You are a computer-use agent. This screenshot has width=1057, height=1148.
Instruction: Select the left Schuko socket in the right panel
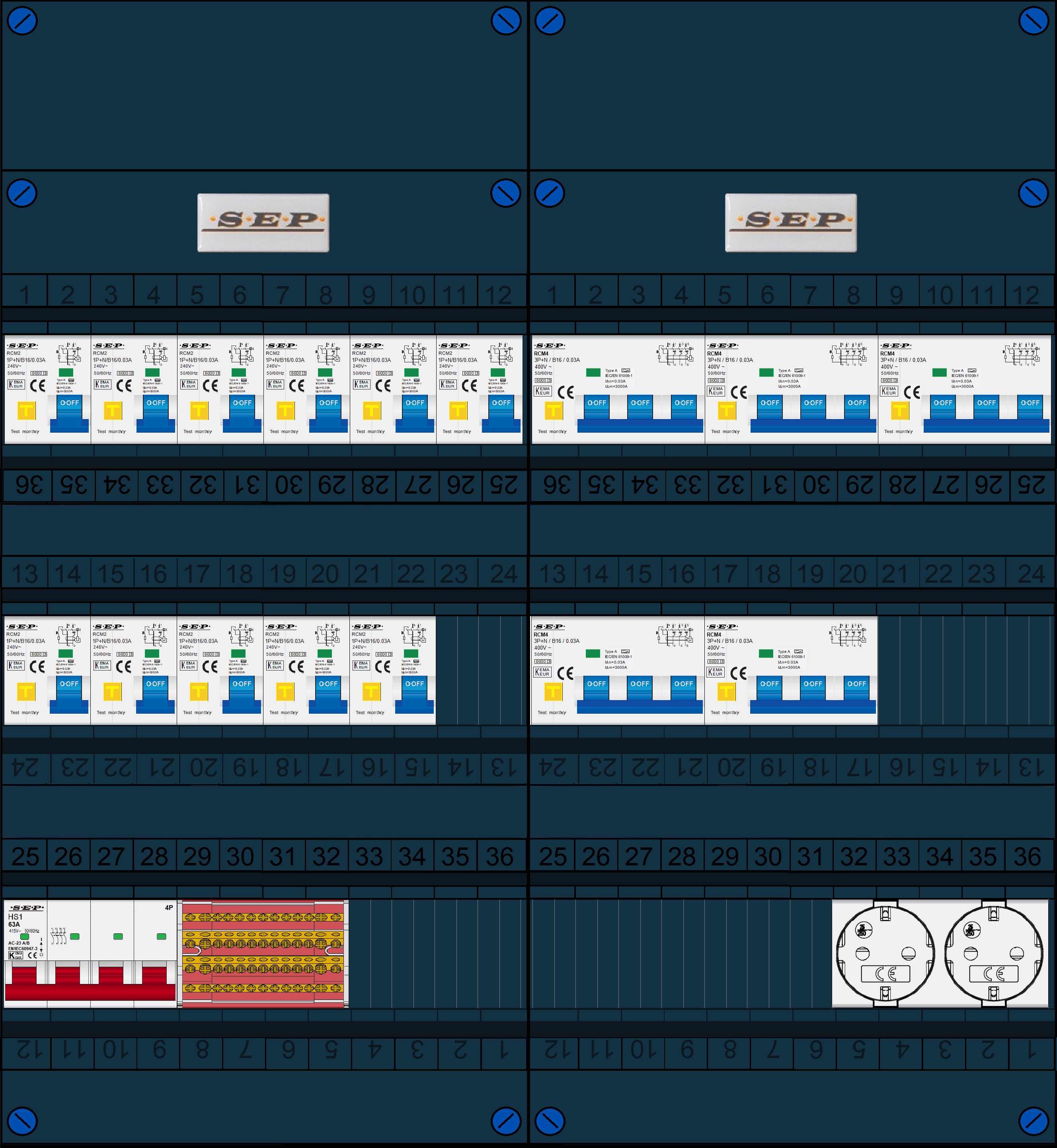[885, 953]
